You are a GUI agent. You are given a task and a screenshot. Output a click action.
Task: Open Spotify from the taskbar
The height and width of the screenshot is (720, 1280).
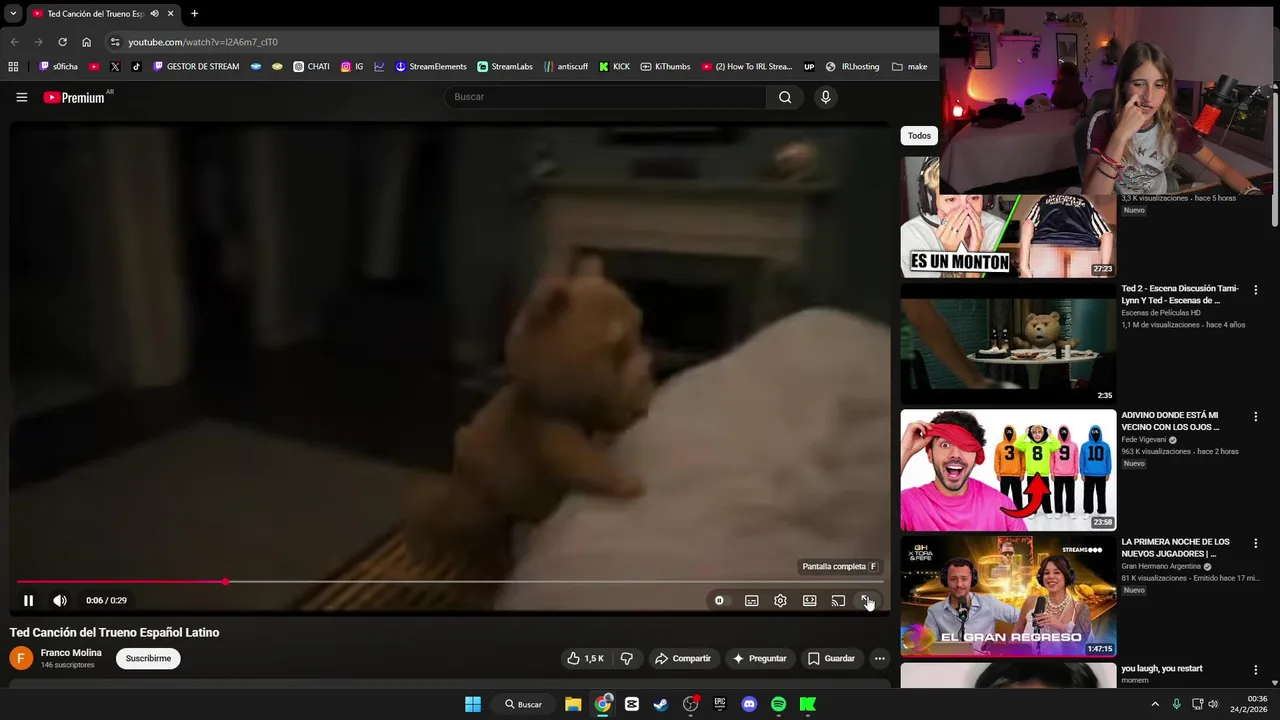[x=778, y=704]
